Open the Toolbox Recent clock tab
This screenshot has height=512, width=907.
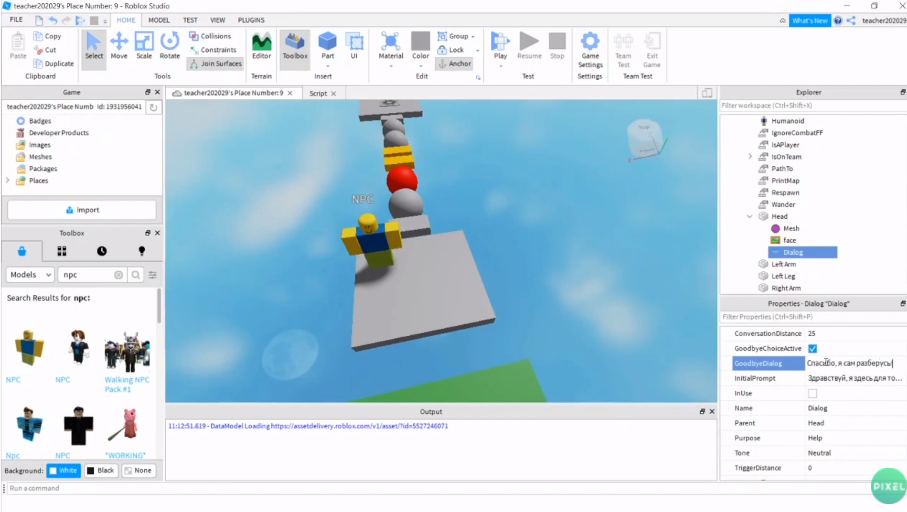pos(102,251)
